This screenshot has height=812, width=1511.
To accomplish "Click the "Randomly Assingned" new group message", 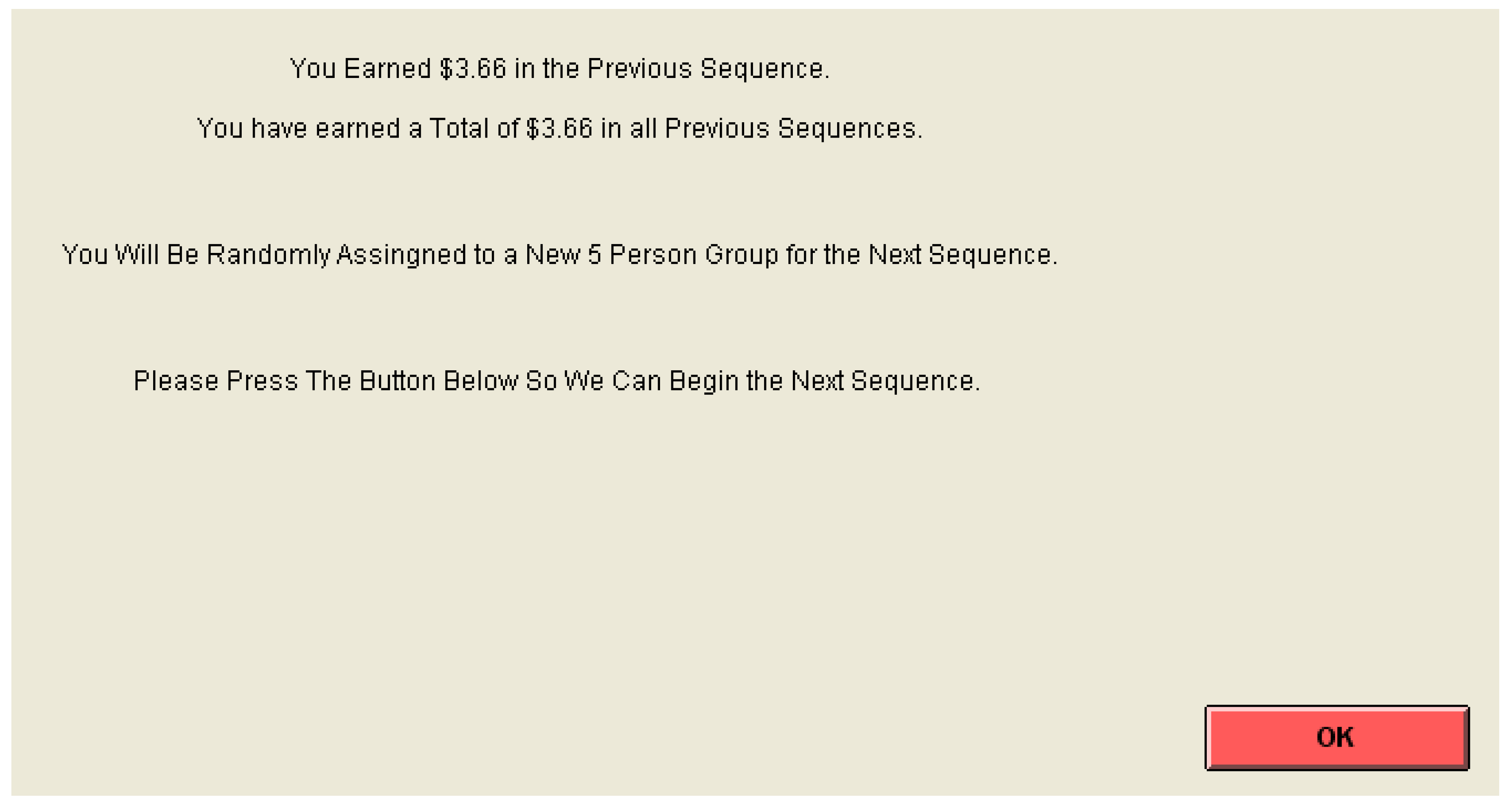I will [x=560, y=255].
